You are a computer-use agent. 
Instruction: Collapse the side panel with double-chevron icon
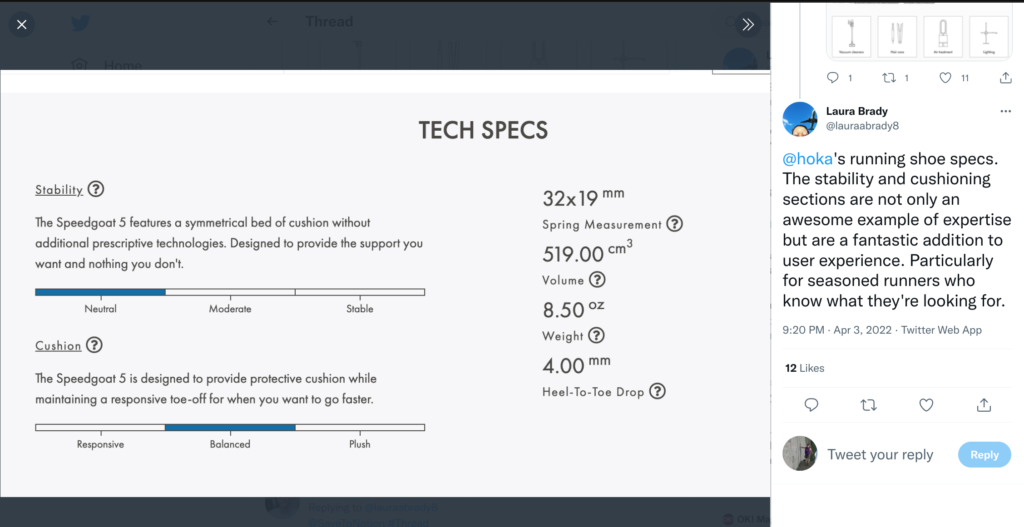click(x=748, y=25)
